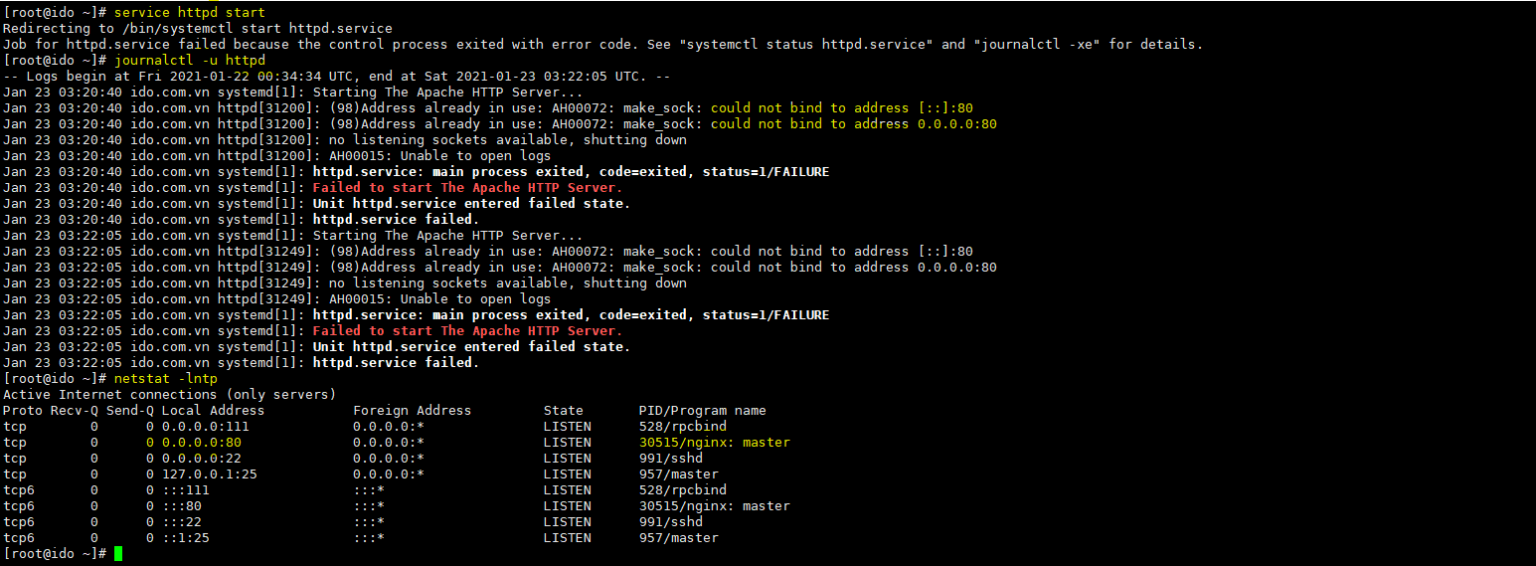The image size is (1536, 566).
Task: Click the yellow "could not bind to address [::]:80"
Action: click(842, 108)
